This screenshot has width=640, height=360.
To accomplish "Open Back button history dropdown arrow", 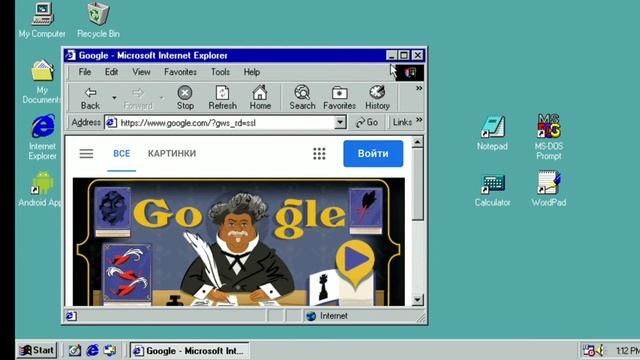I will point(114,98).
